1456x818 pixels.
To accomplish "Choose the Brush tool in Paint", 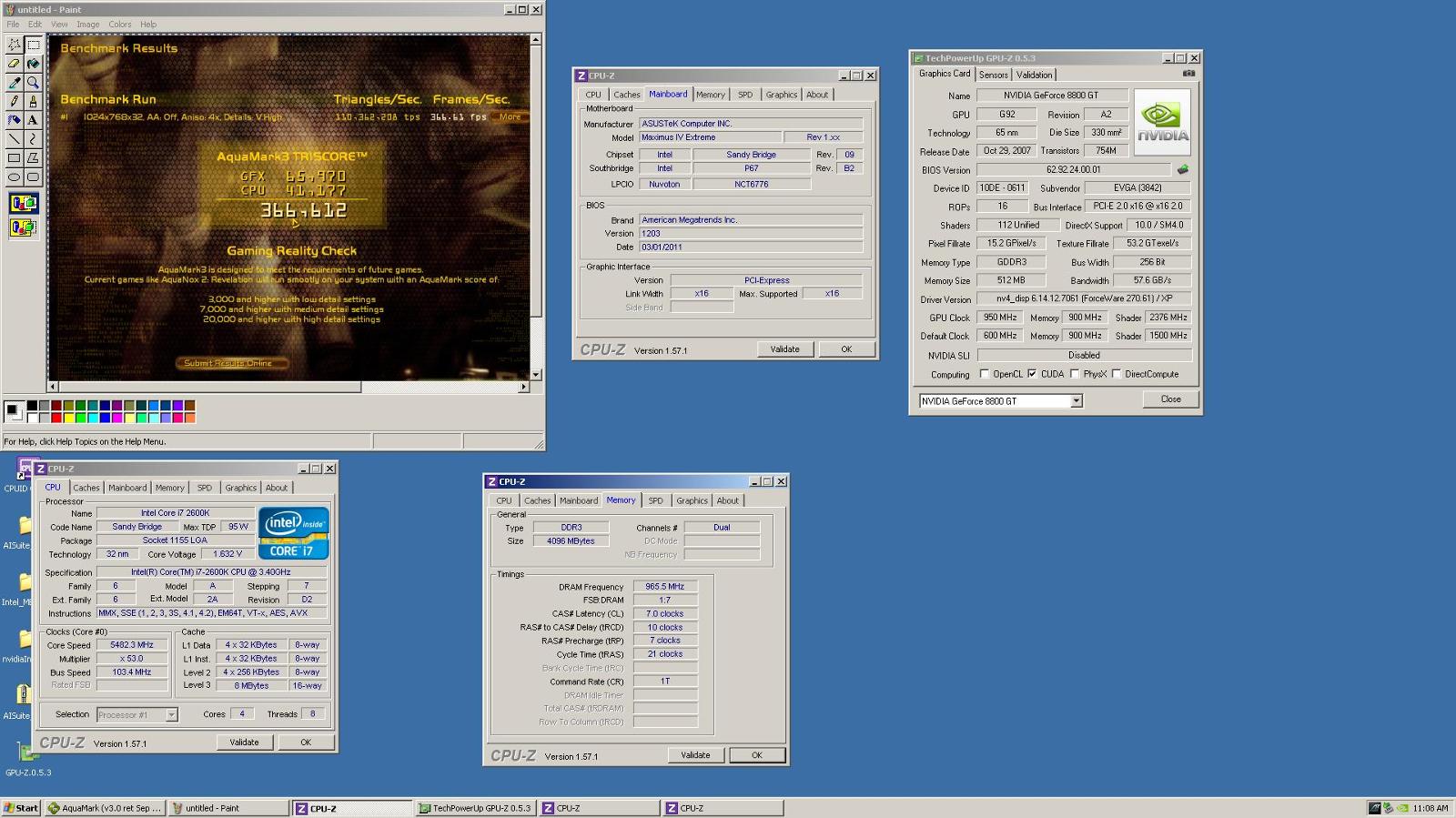I will click(33, 102).
